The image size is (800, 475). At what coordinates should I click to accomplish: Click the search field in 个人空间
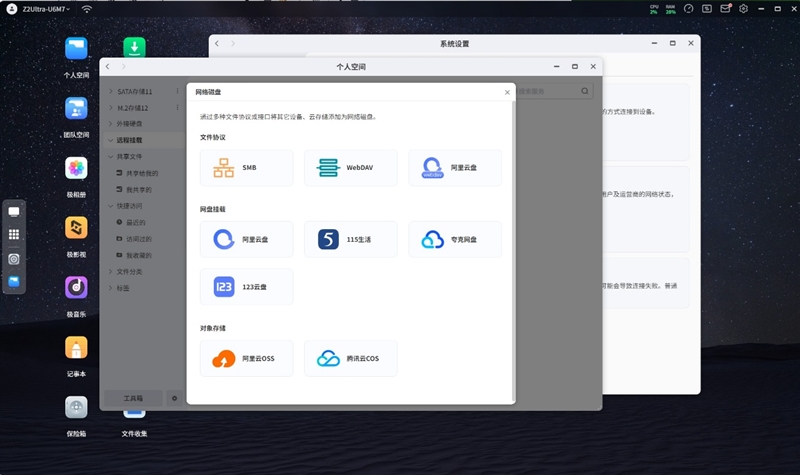tap(554, 91)
